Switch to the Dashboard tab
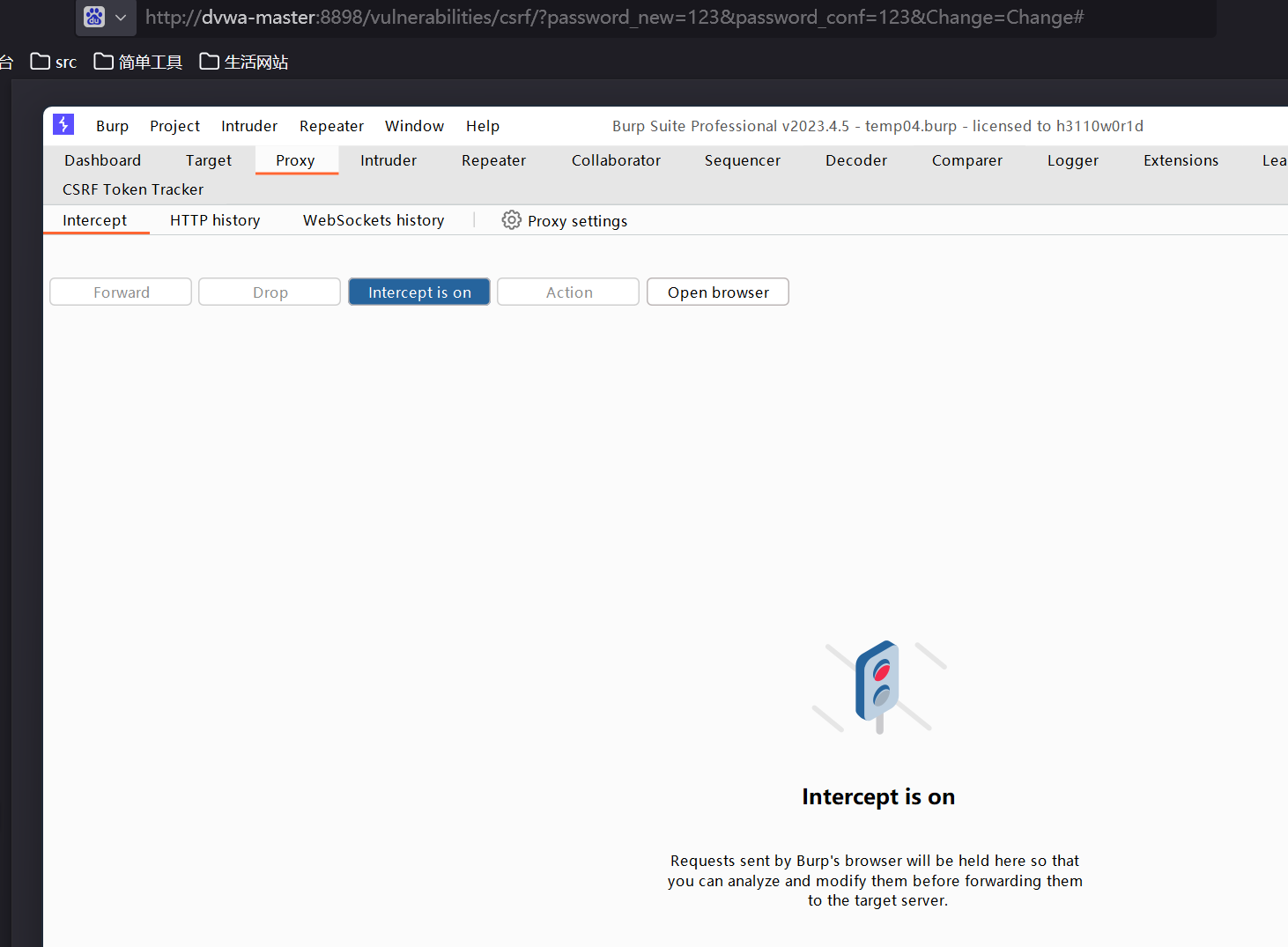 [x=102, y=160]
